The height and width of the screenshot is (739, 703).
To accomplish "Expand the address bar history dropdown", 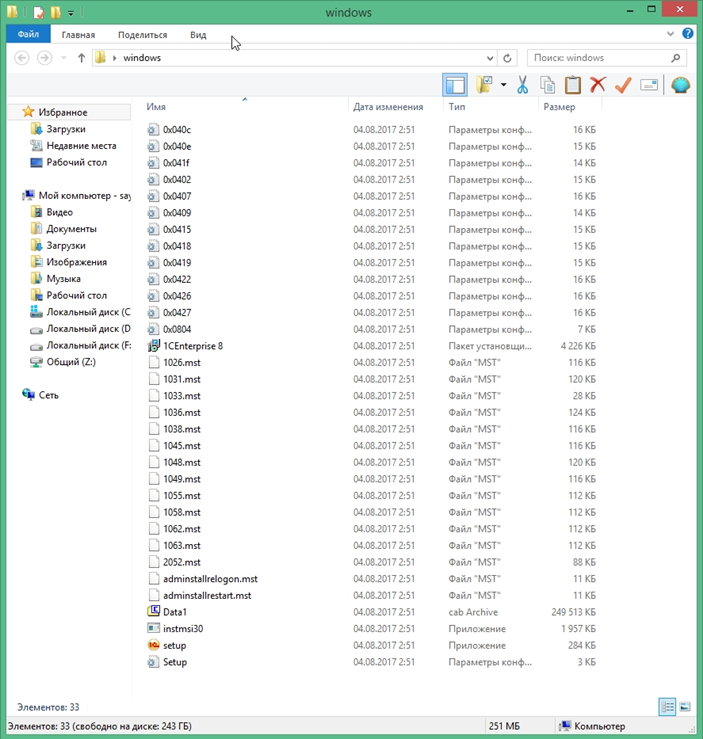I will pyautogui.click(x=490, y=58).
